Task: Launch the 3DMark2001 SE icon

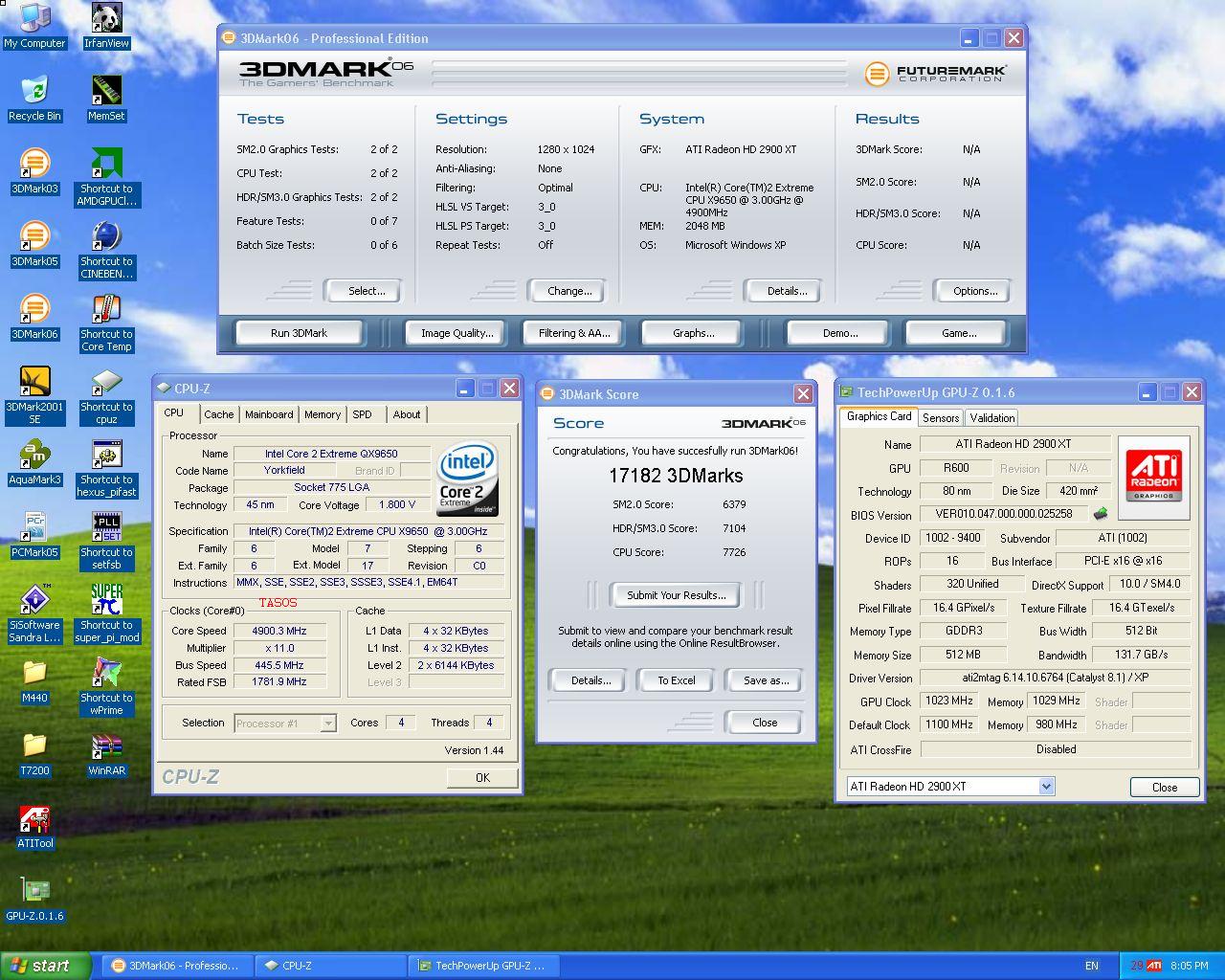Action: 34,395
